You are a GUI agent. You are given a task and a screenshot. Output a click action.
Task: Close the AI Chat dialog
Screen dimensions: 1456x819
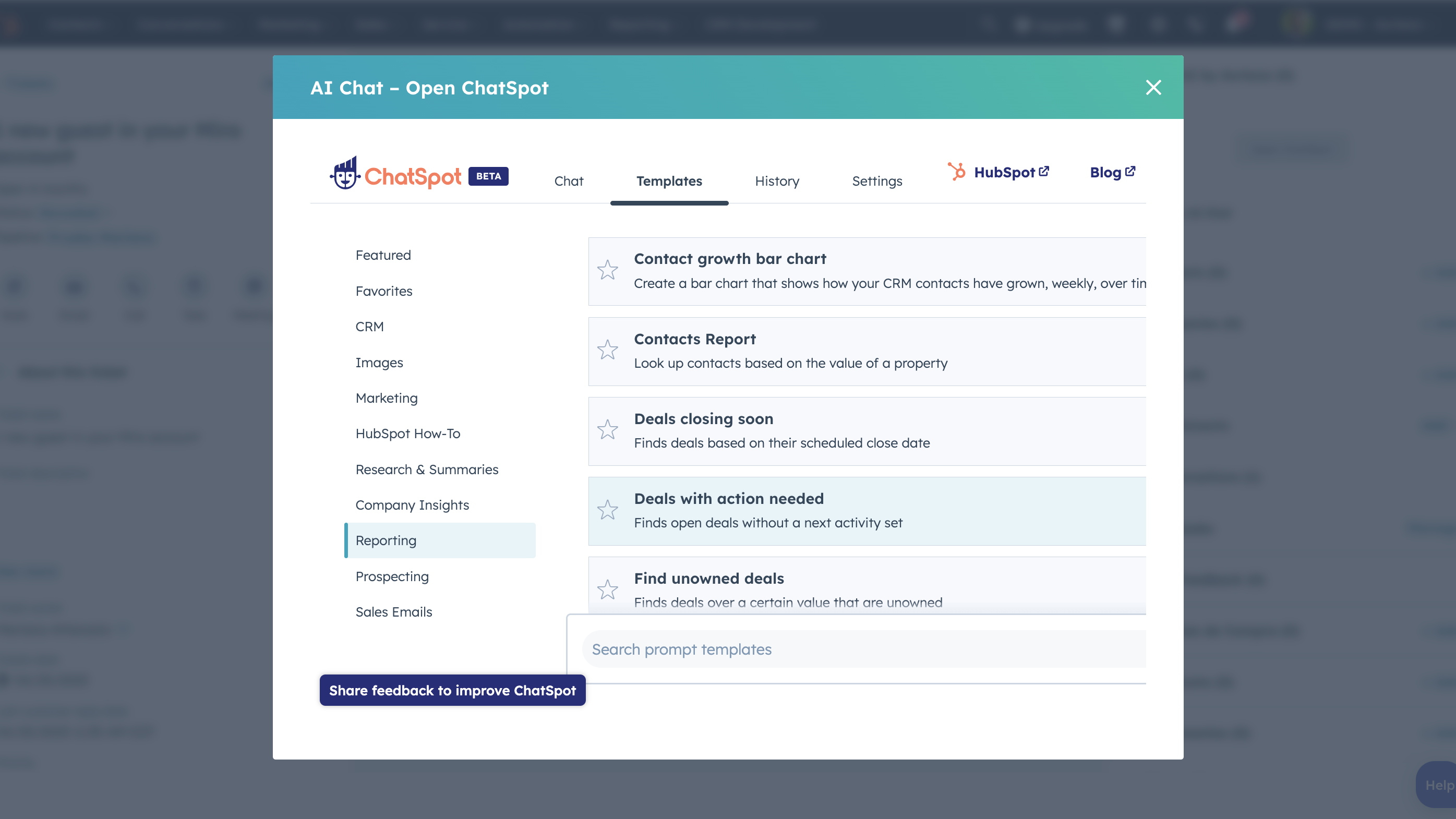point(1153,88)
